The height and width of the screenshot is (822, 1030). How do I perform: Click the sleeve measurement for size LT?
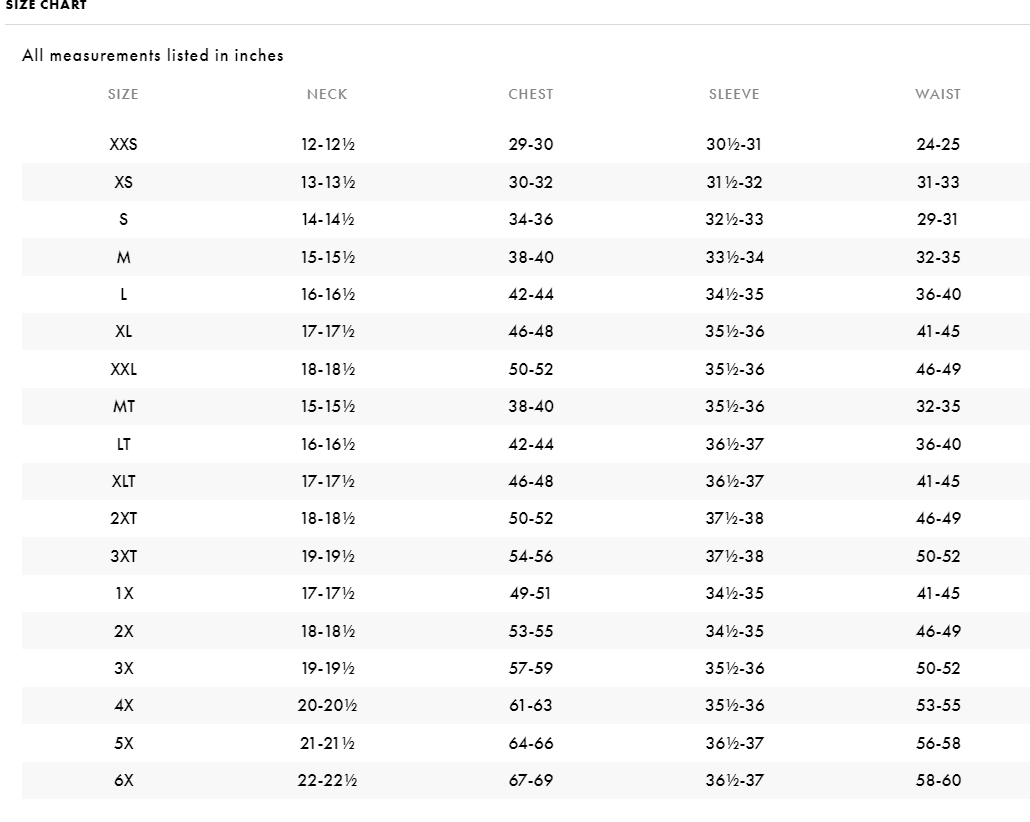(734, 444)
